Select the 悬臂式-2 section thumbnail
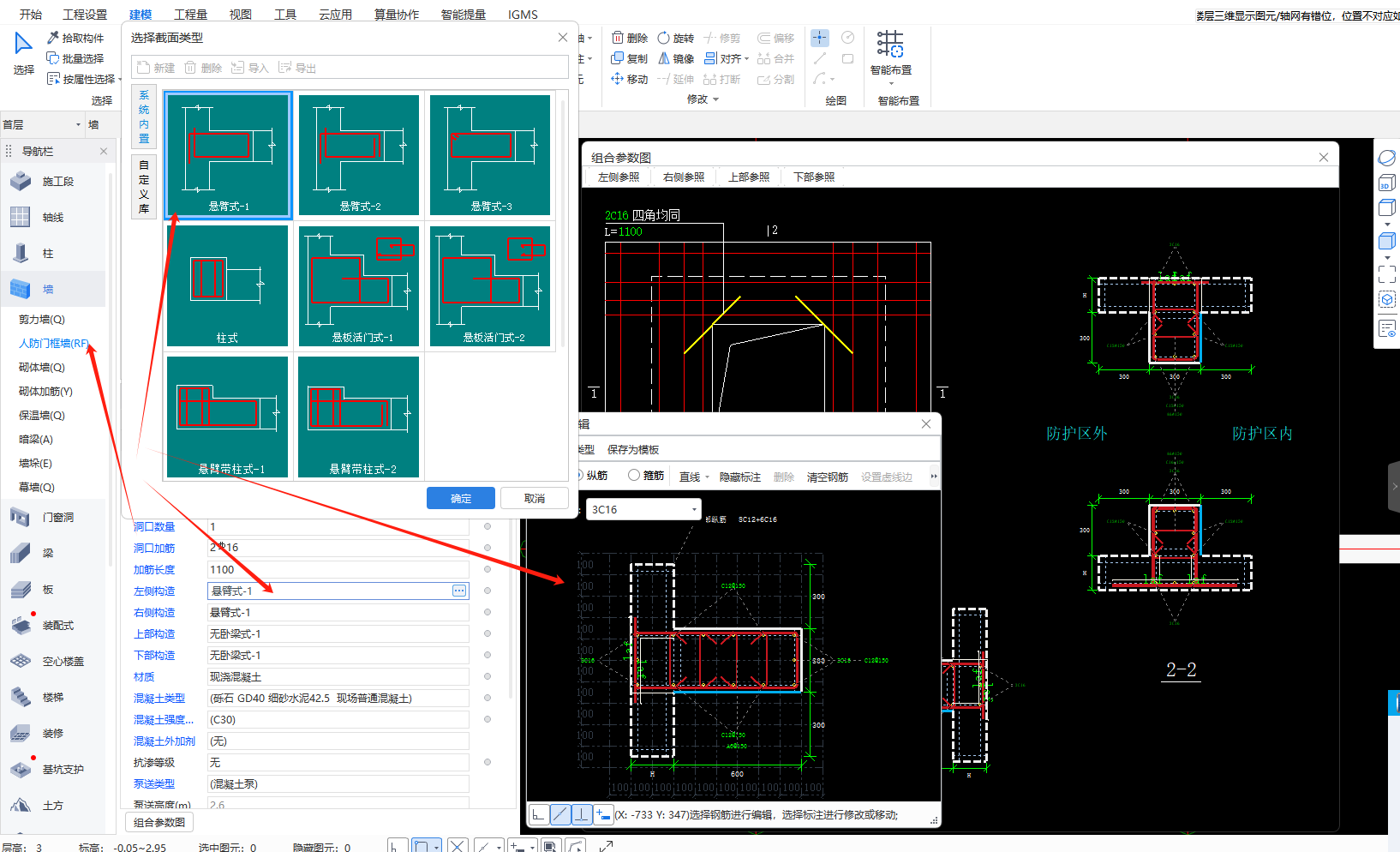The height and width of the screenshot is (852, 1400). tap(359, 155)
